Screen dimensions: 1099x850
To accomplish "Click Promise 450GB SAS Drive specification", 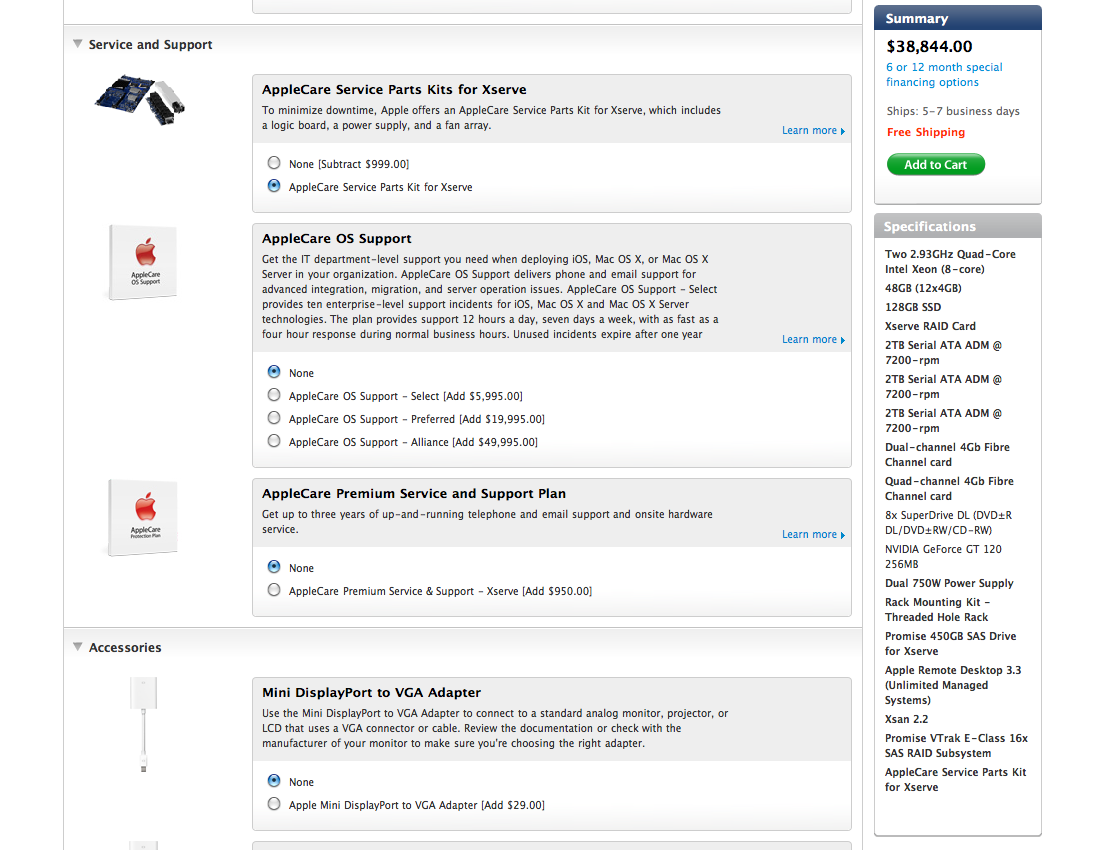I will [x=950, y=643].
